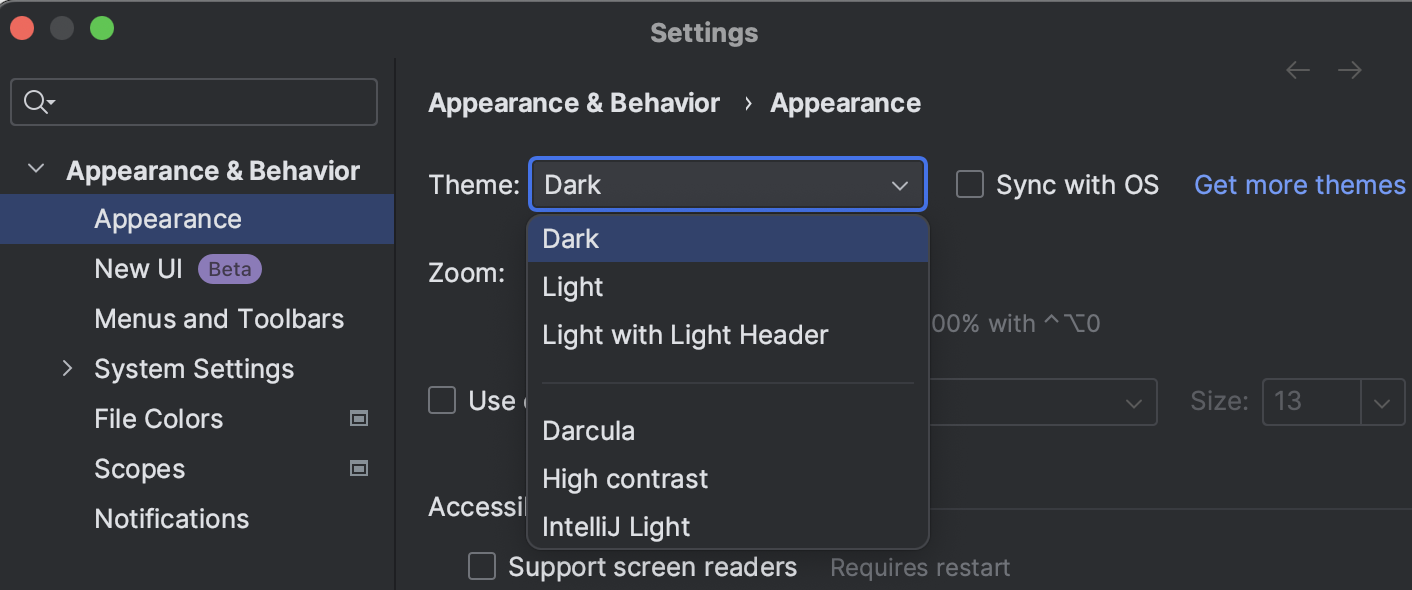Toggle the Use custom font checkbox
Screen dimensions: 1412x590
coord(442,400)
